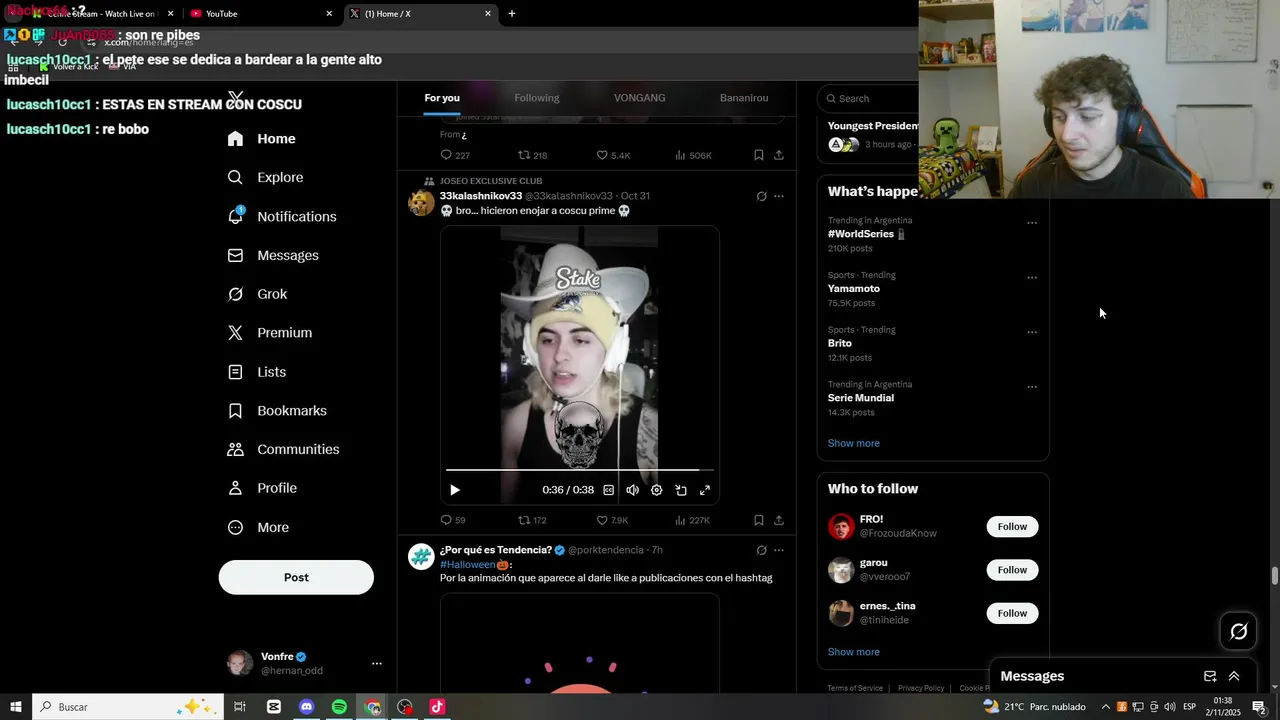Open more options on porktendencia's post
Viewport: 1280px width, 720px height.
779,550
